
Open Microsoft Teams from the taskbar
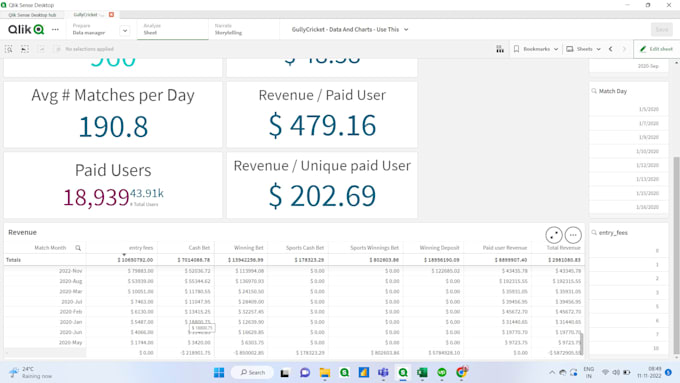point(383,372)
